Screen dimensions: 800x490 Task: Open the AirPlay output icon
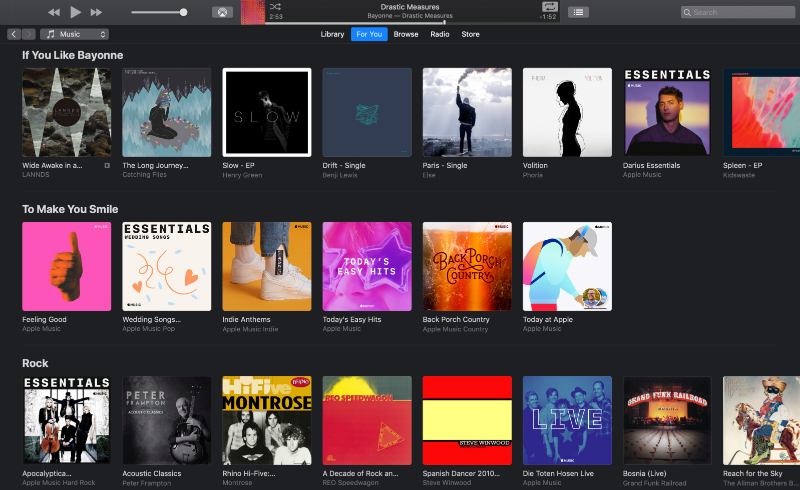coord(222,12)
